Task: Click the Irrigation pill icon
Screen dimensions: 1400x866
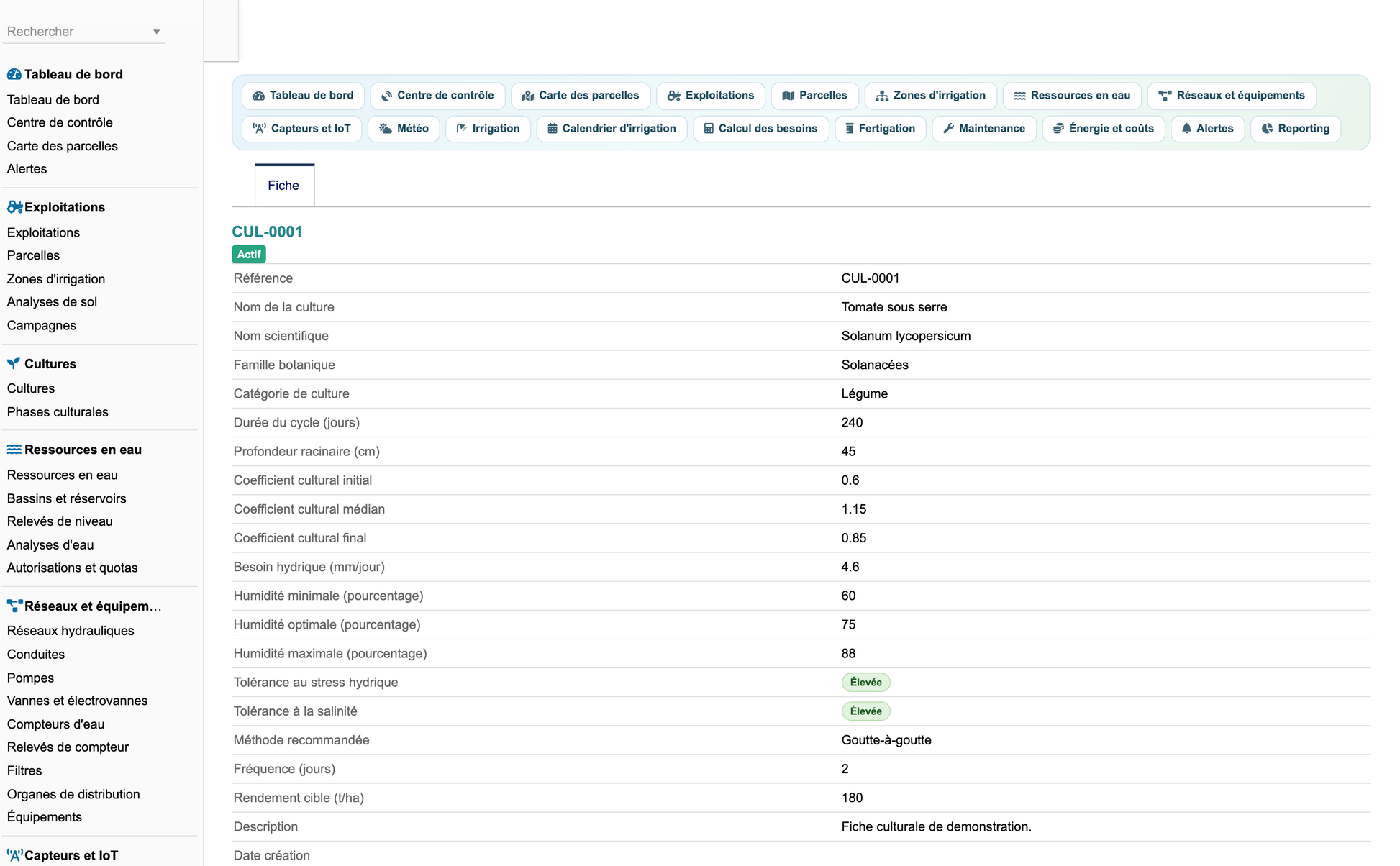Action: click(x=462, y=129)
